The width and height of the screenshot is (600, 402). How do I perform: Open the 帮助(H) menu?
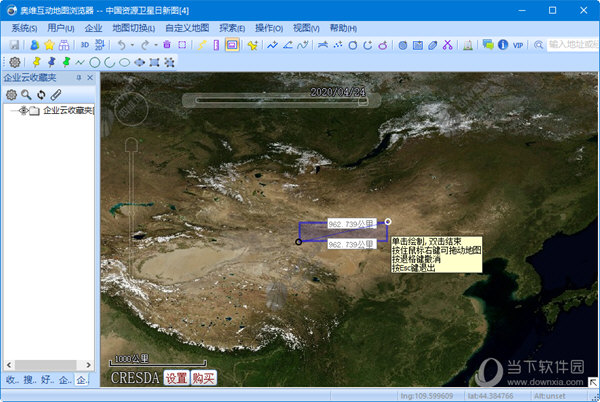pyautogui.click(x=343, y=28)
